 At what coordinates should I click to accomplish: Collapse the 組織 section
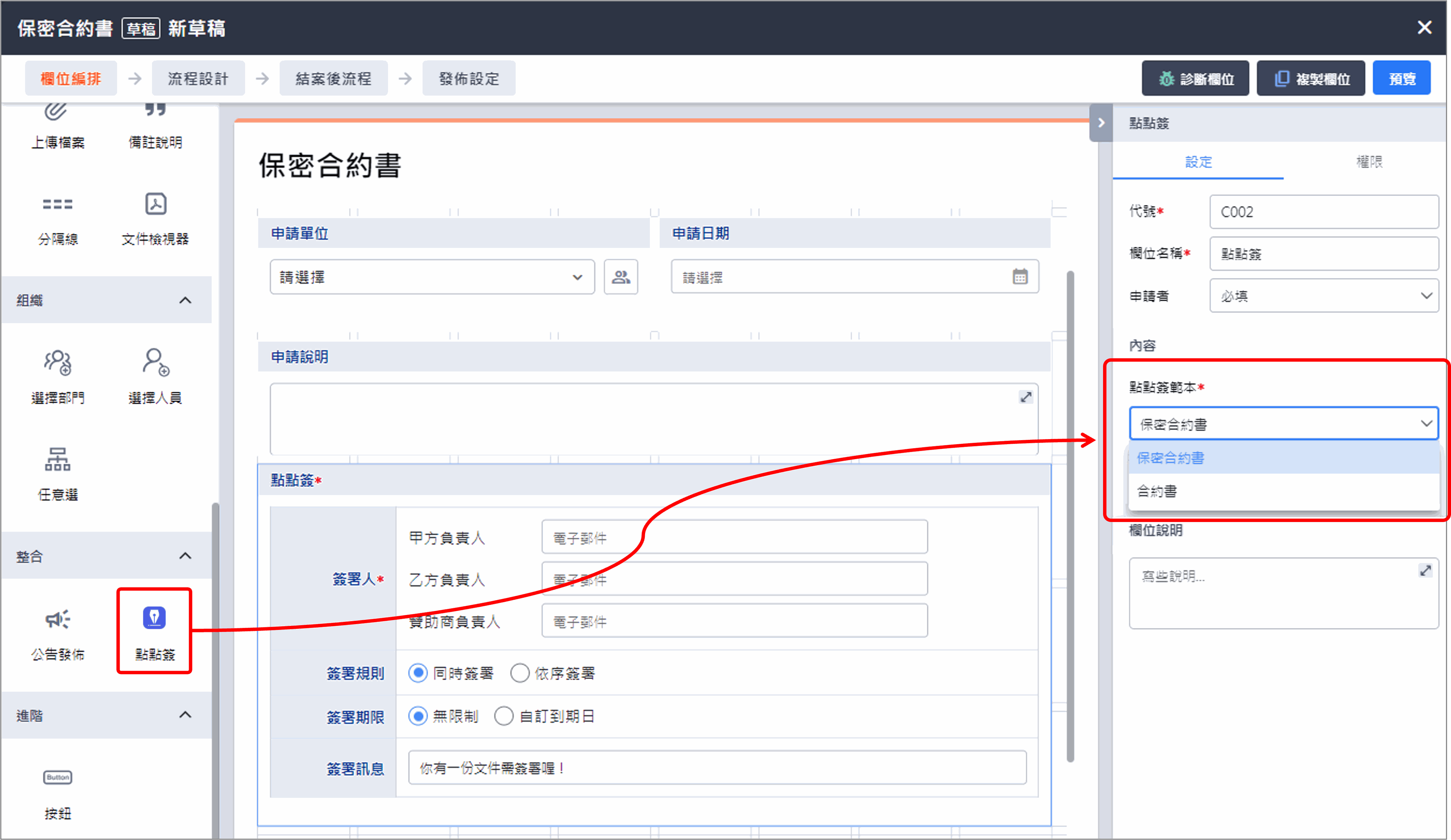(185, 300)
